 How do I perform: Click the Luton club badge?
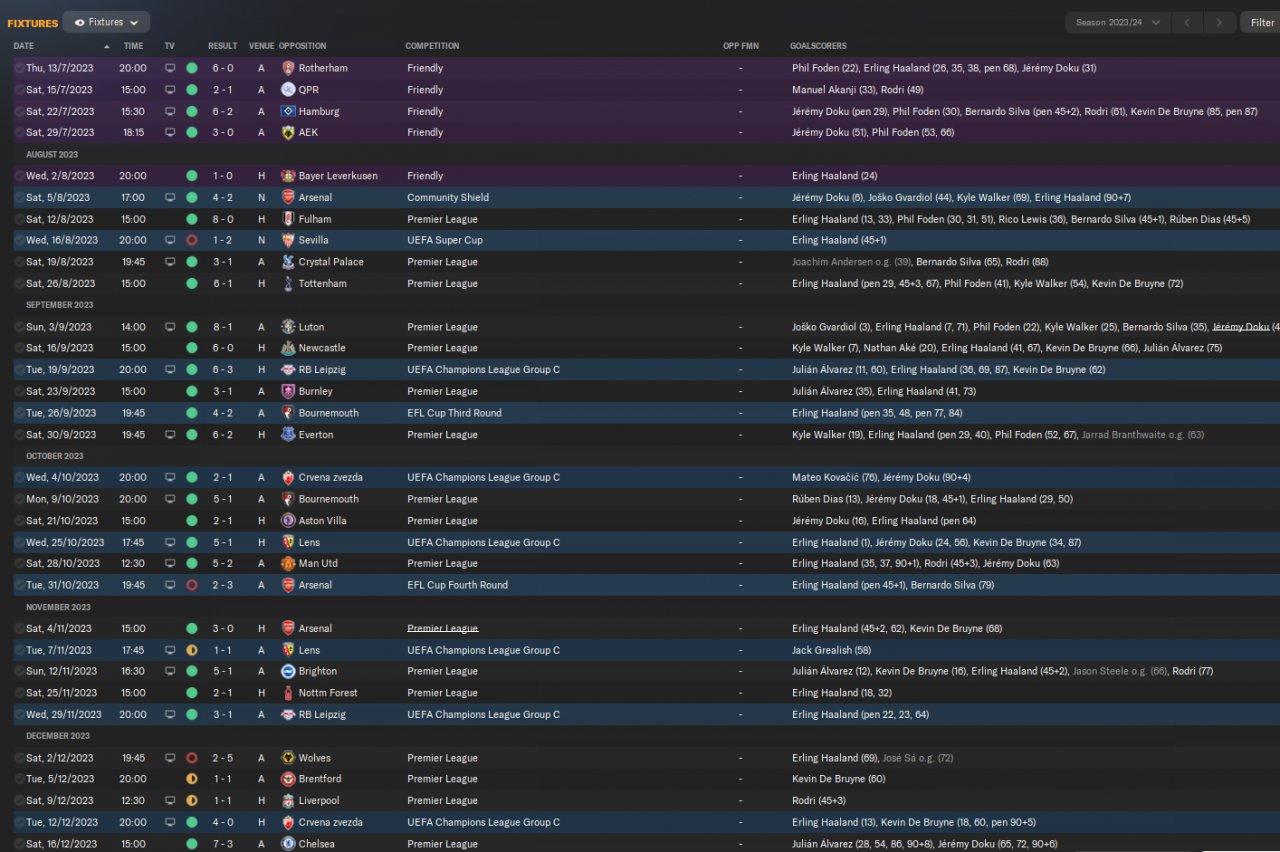coord(288,327)
